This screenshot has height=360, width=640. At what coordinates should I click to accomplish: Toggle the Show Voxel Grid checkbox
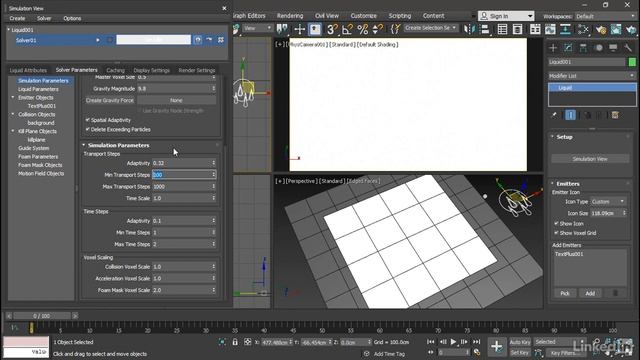(x=556, y=233)
